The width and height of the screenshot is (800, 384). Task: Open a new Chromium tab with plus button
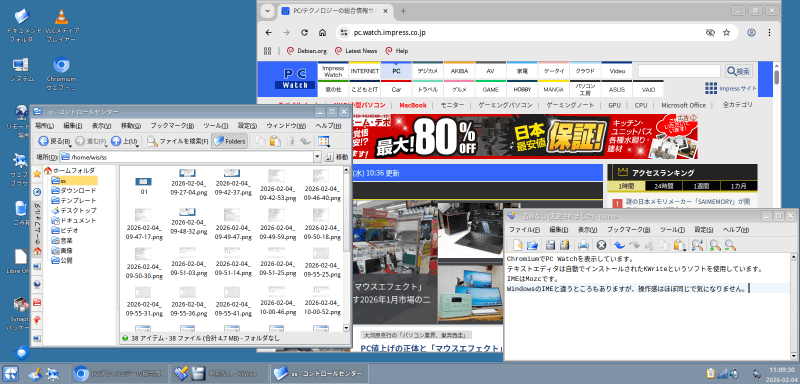403,11
